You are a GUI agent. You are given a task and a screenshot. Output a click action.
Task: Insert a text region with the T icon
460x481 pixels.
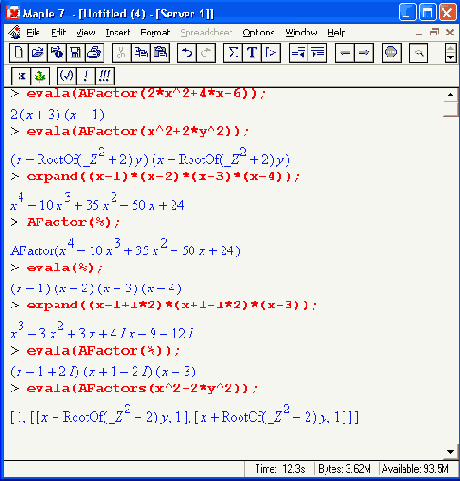click(x=252, y=53)
